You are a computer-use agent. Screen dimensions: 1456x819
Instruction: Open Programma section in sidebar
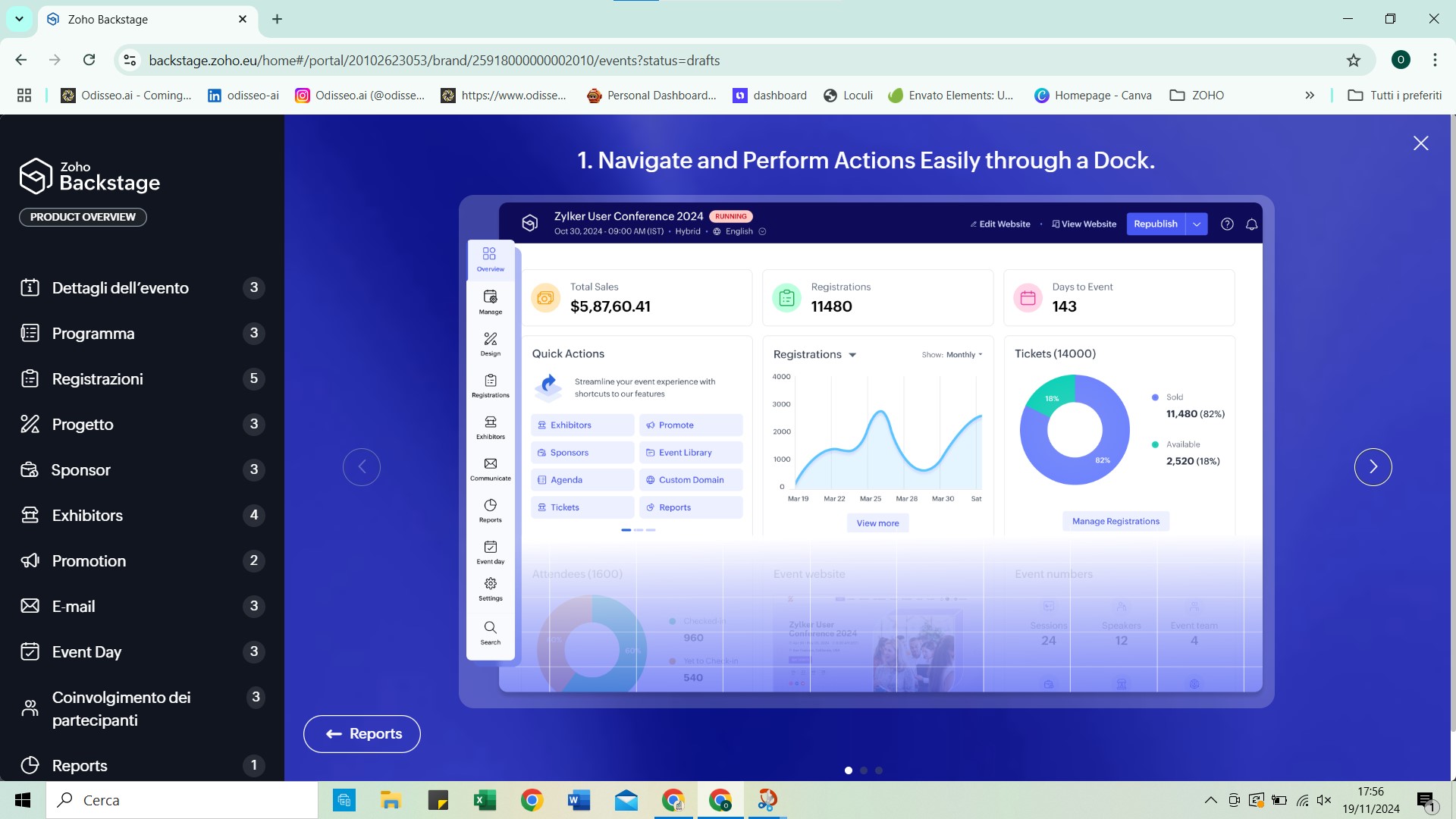pos(142,333)
